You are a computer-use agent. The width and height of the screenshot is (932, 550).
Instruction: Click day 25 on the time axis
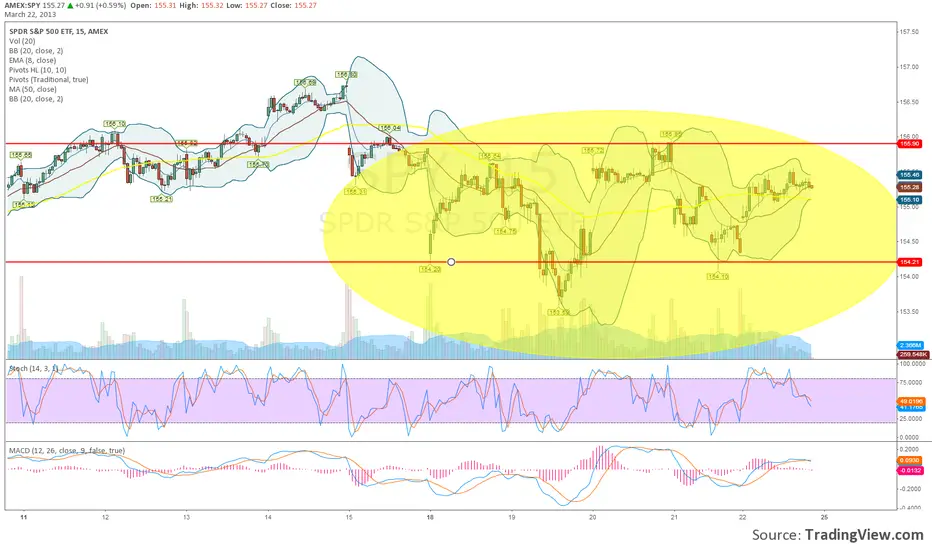click(824, 517)
